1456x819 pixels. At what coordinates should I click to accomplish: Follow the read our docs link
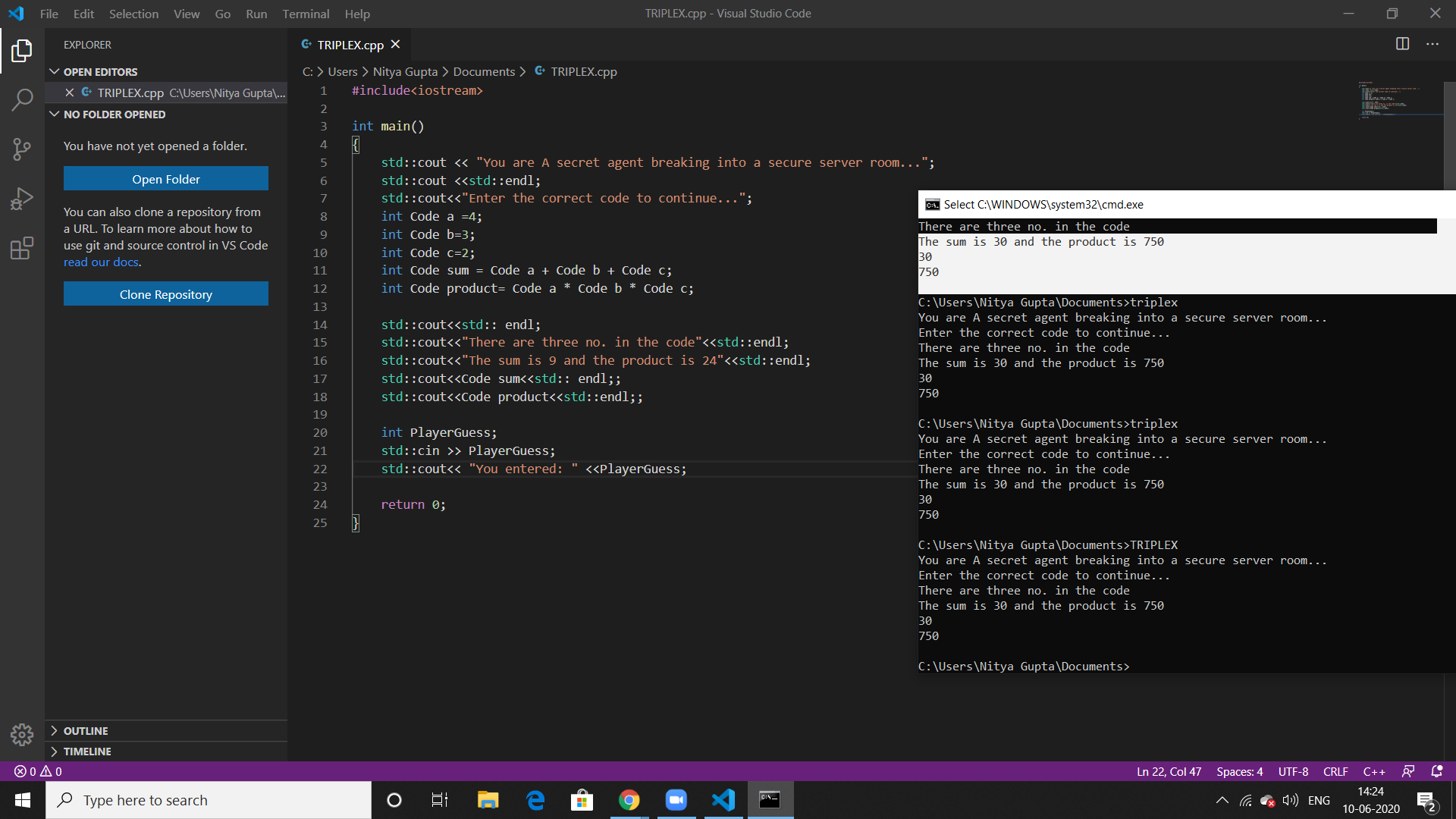pyautogui.click(x=101, y=262)
